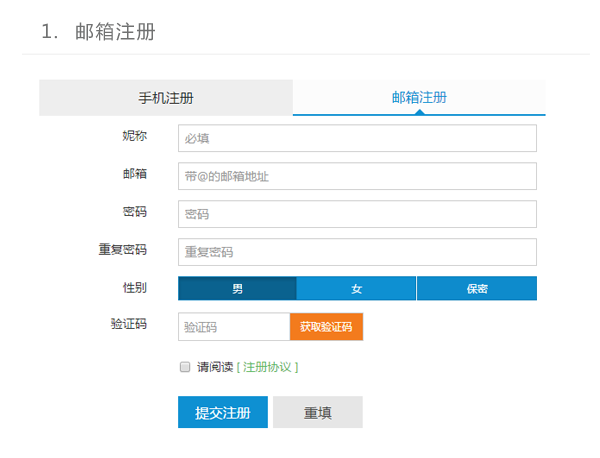Select 男 as the gender
Screen dimensions: 600x458
point(237,289)
